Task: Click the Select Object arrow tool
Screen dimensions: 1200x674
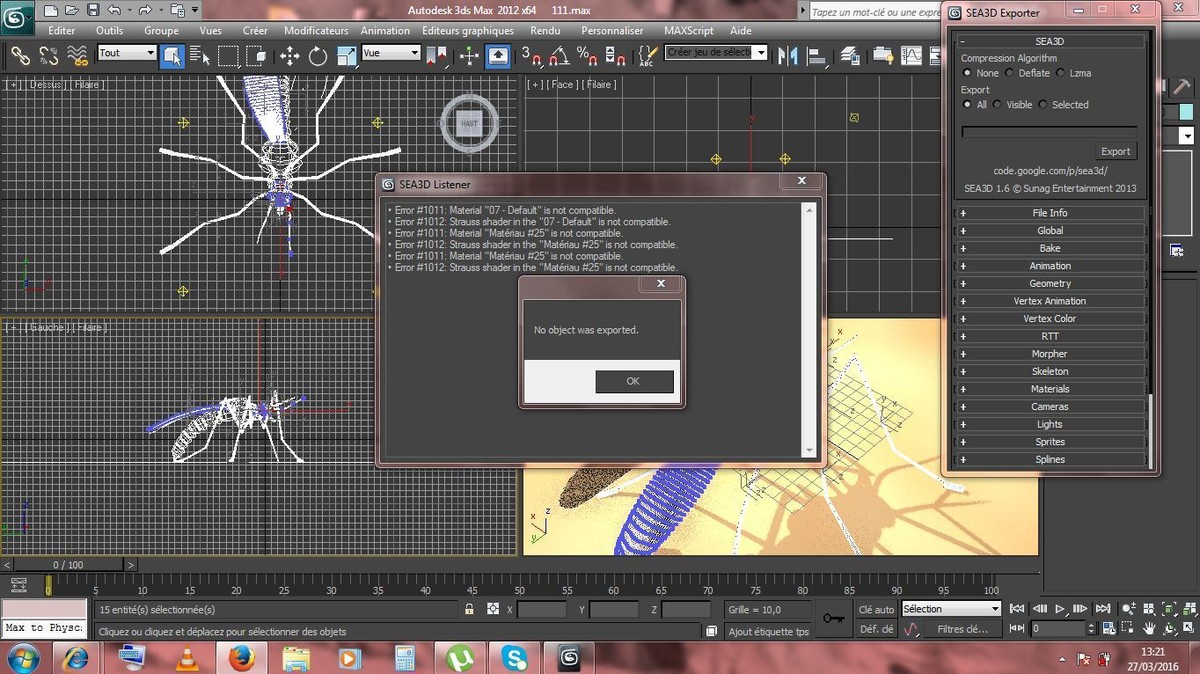Action: (172, 56)
